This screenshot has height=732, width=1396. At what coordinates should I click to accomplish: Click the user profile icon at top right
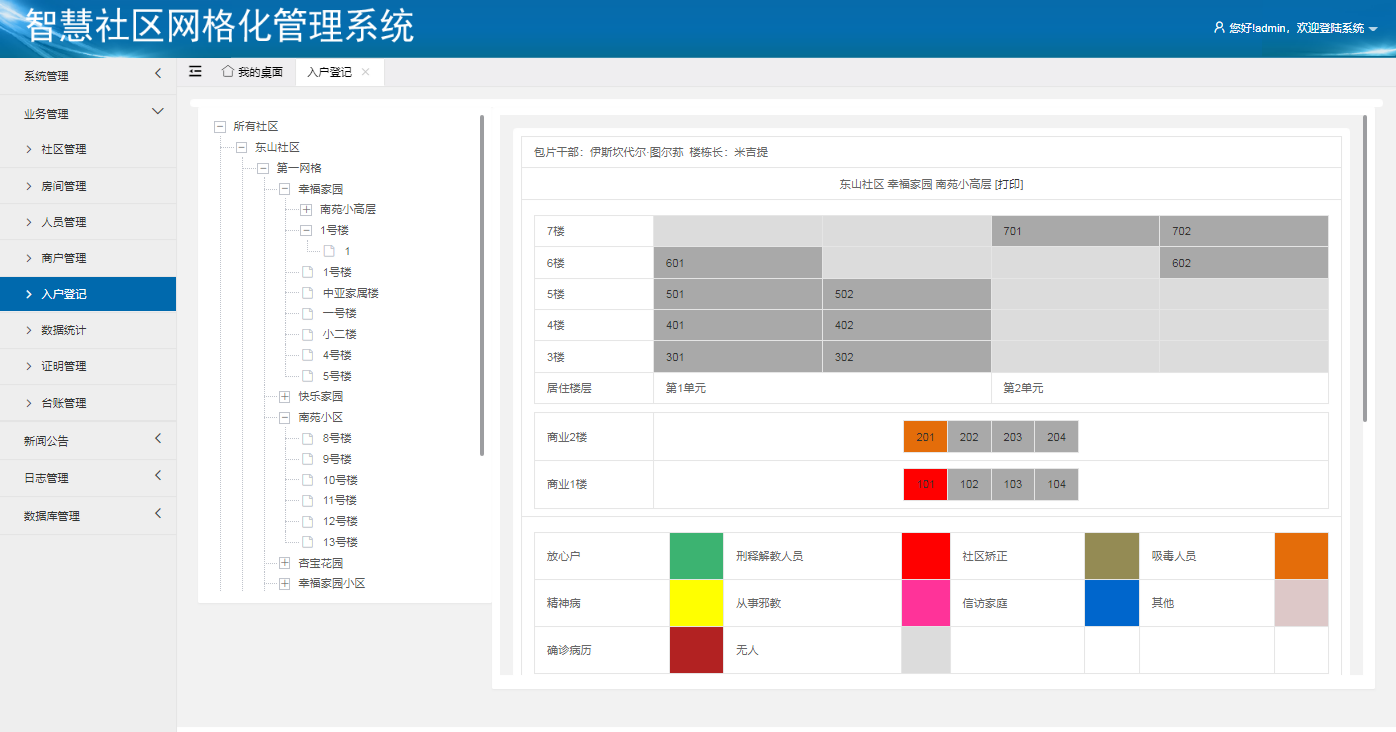pos(1218,29)
